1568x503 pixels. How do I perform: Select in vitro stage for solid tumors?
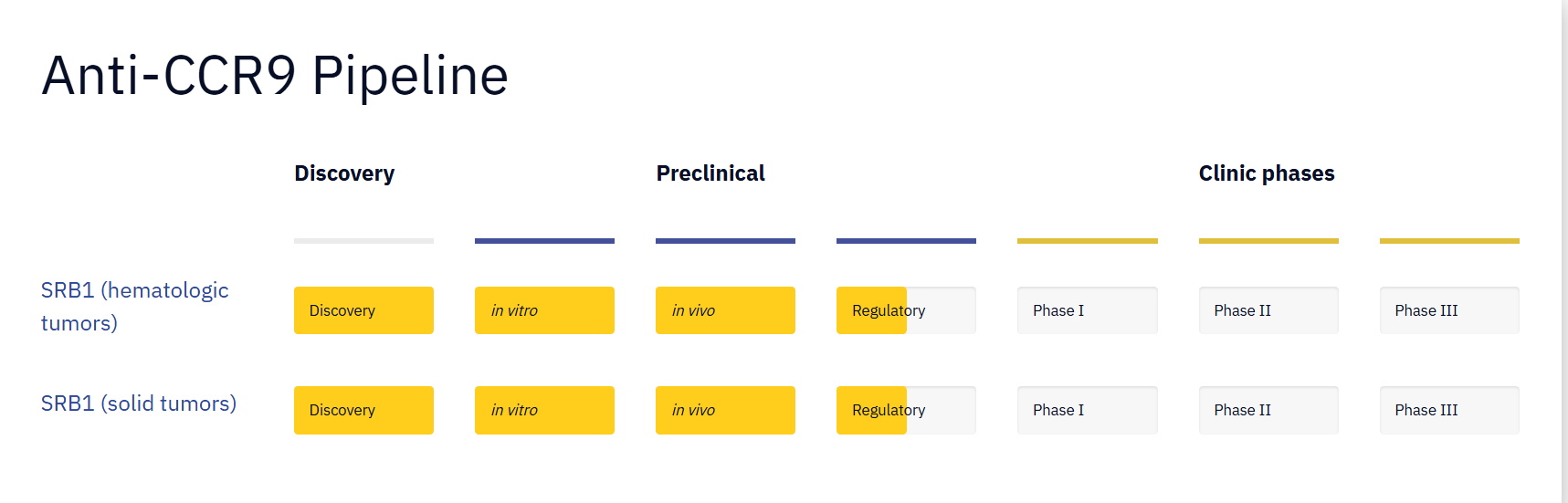[544, 410]
